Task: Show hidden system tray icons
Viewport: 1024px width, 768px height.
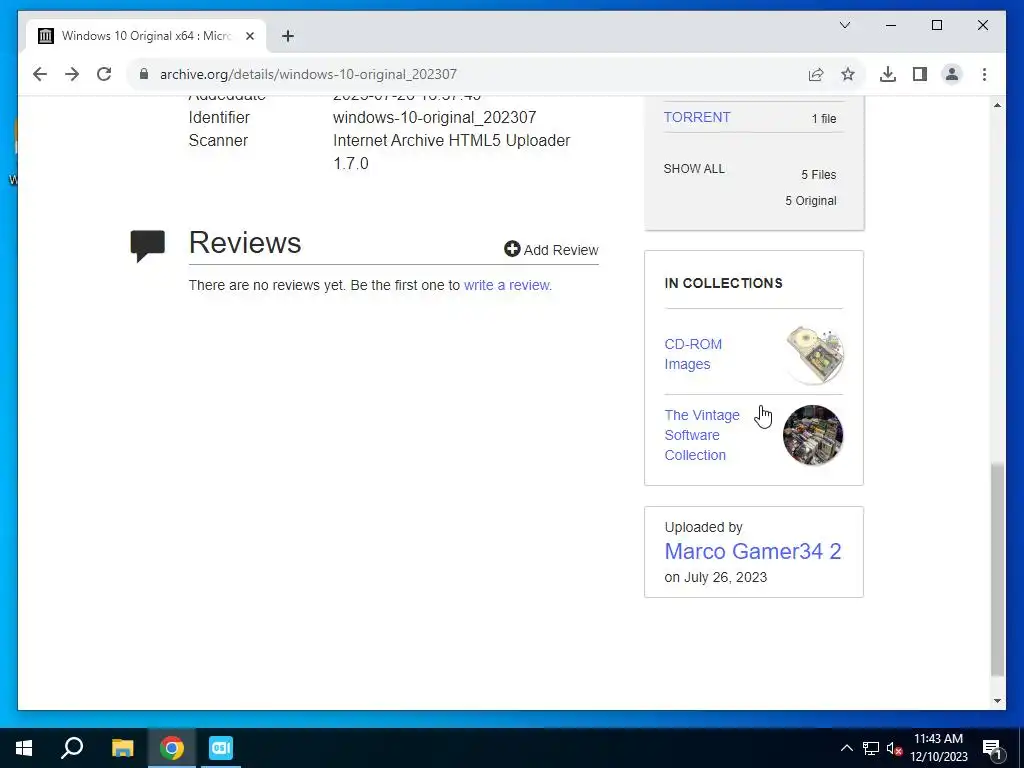Action: pyautogui.click(x=846, y=748)
